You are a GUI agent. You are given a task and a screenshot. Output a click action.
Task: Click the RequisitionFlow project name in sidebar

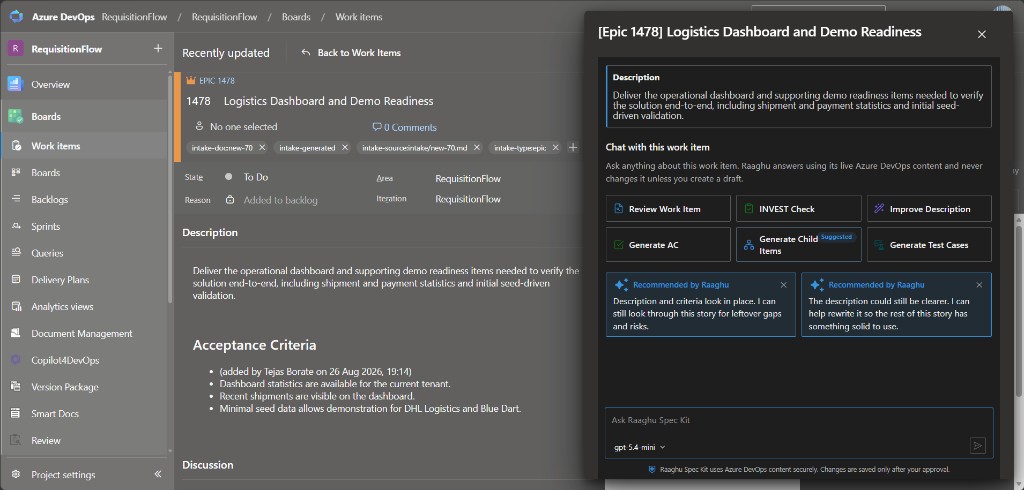click(x=67, y=49)
